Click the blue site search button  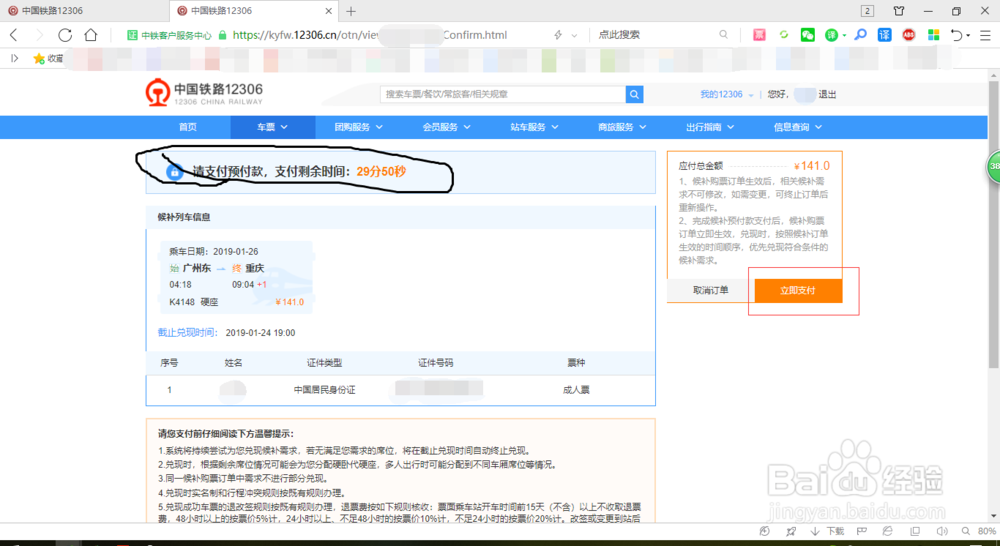tap(635, 94)
